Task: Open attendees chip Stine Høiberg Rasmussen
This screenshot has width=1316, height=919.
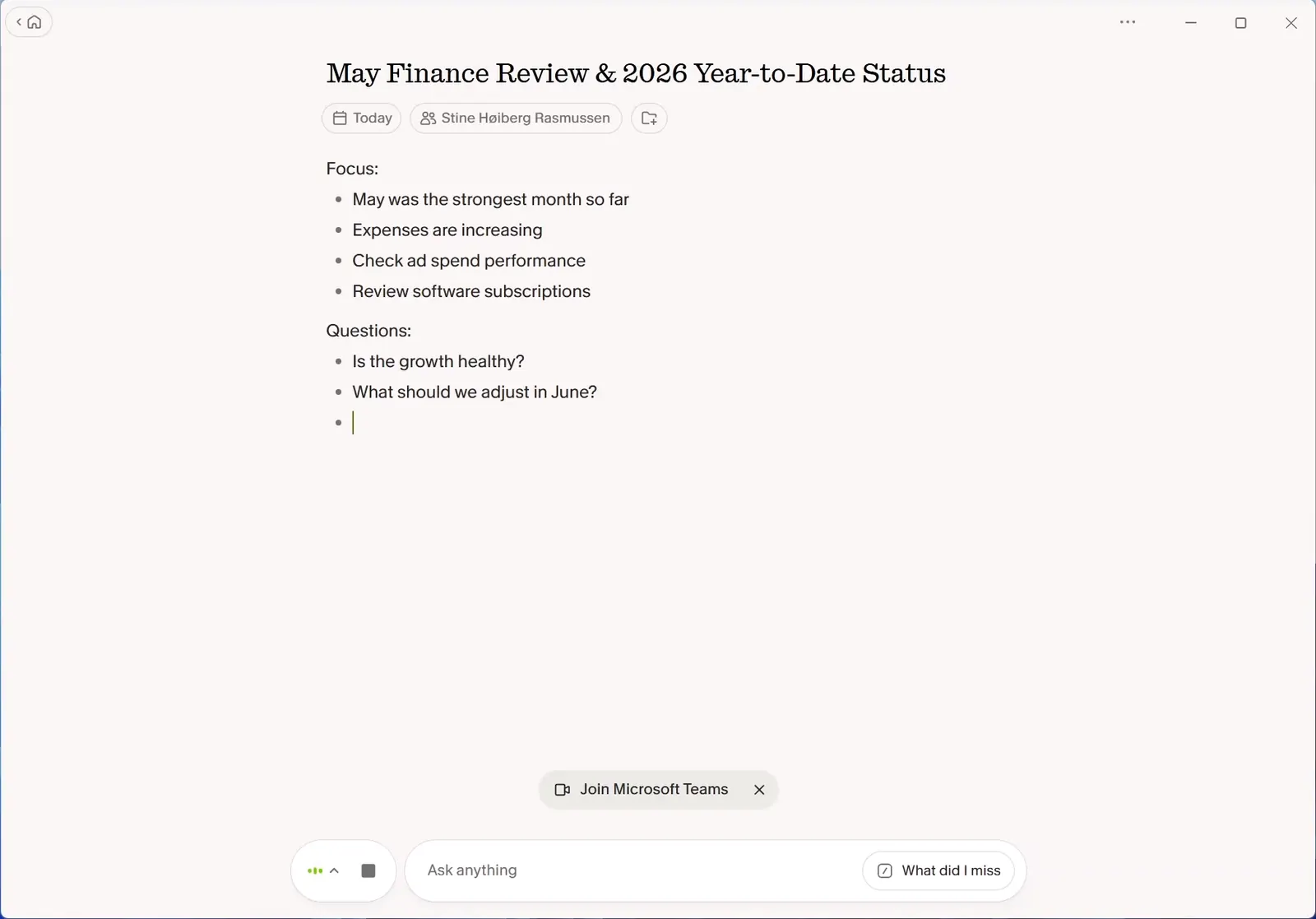Action: click(x=516, y=118)
